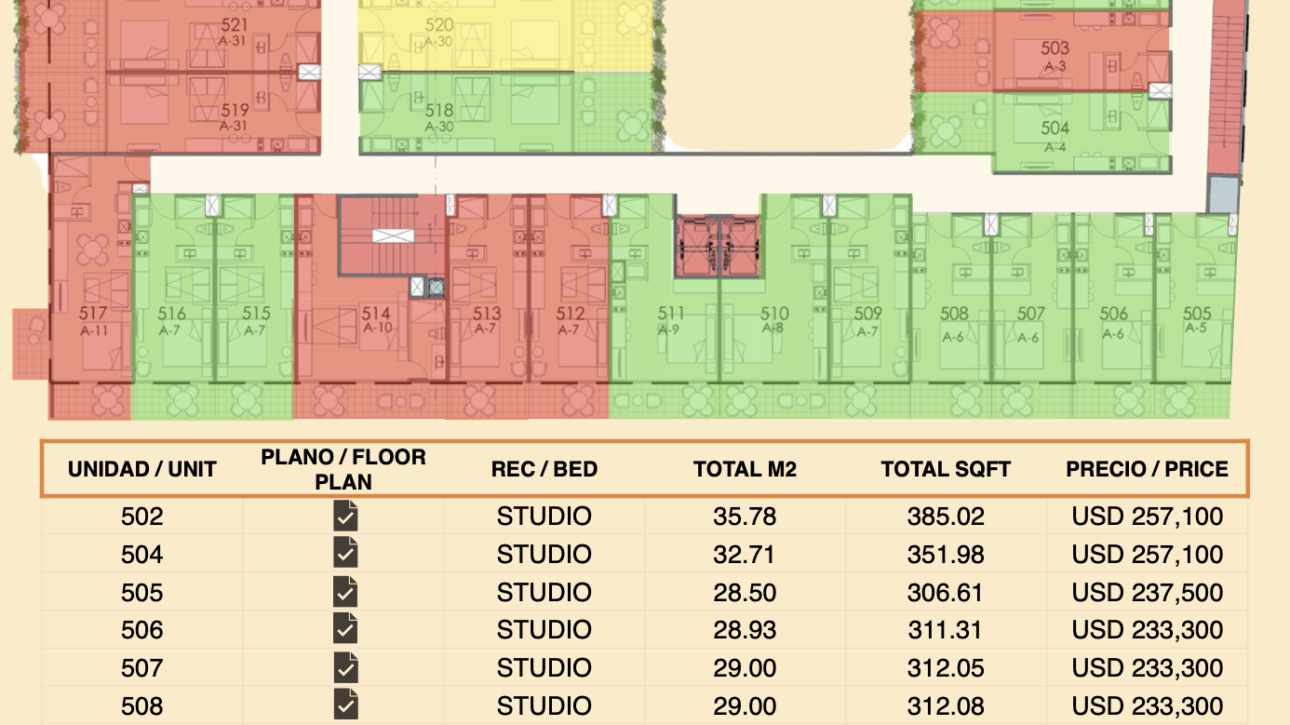This screenshot has height=725, width=1290.
Task: Open the floor plan icon in row 506
Action: point(345,630)
